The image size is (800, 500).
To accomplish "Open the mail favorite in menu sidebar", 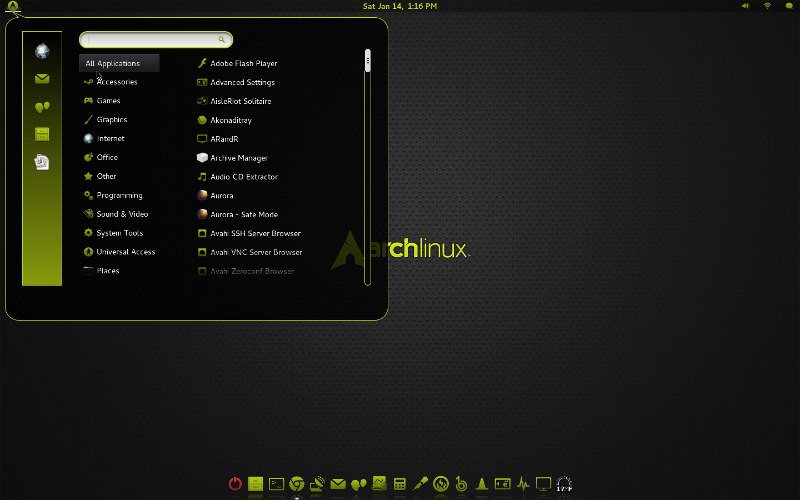I will click(x=42, y=79).
